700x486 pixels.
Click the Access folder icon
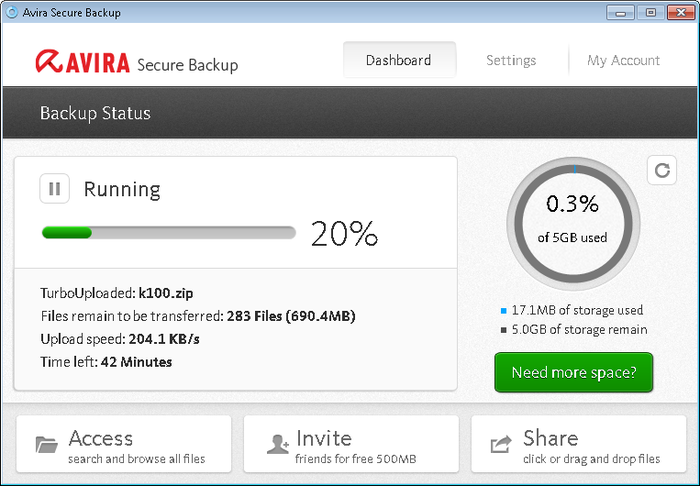pyautogui.click(x=46, y=445)
